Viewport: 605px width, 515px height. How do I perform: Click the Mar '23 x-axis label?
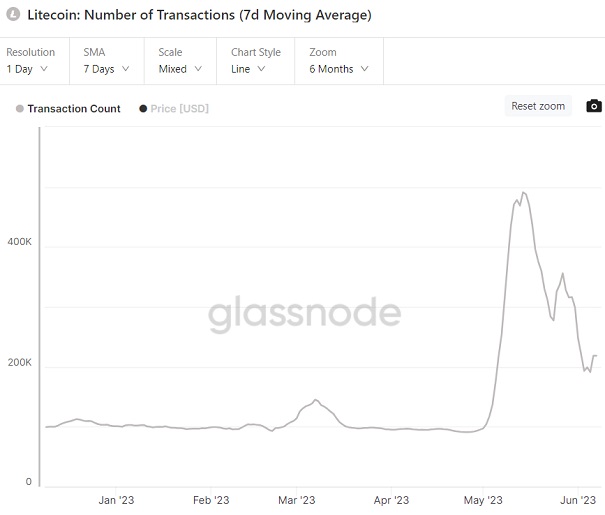click(296, 500)
